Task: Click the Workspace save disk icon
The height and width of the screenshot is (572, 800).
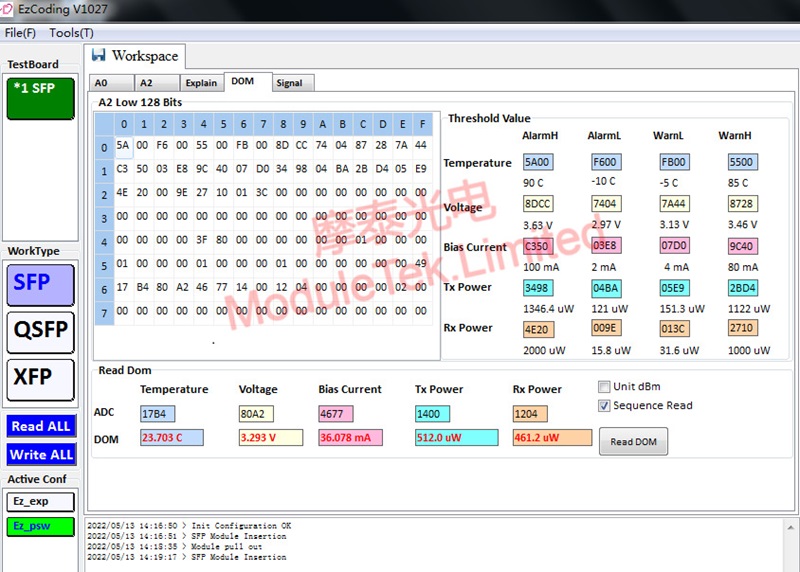Action: pos(98,55)
